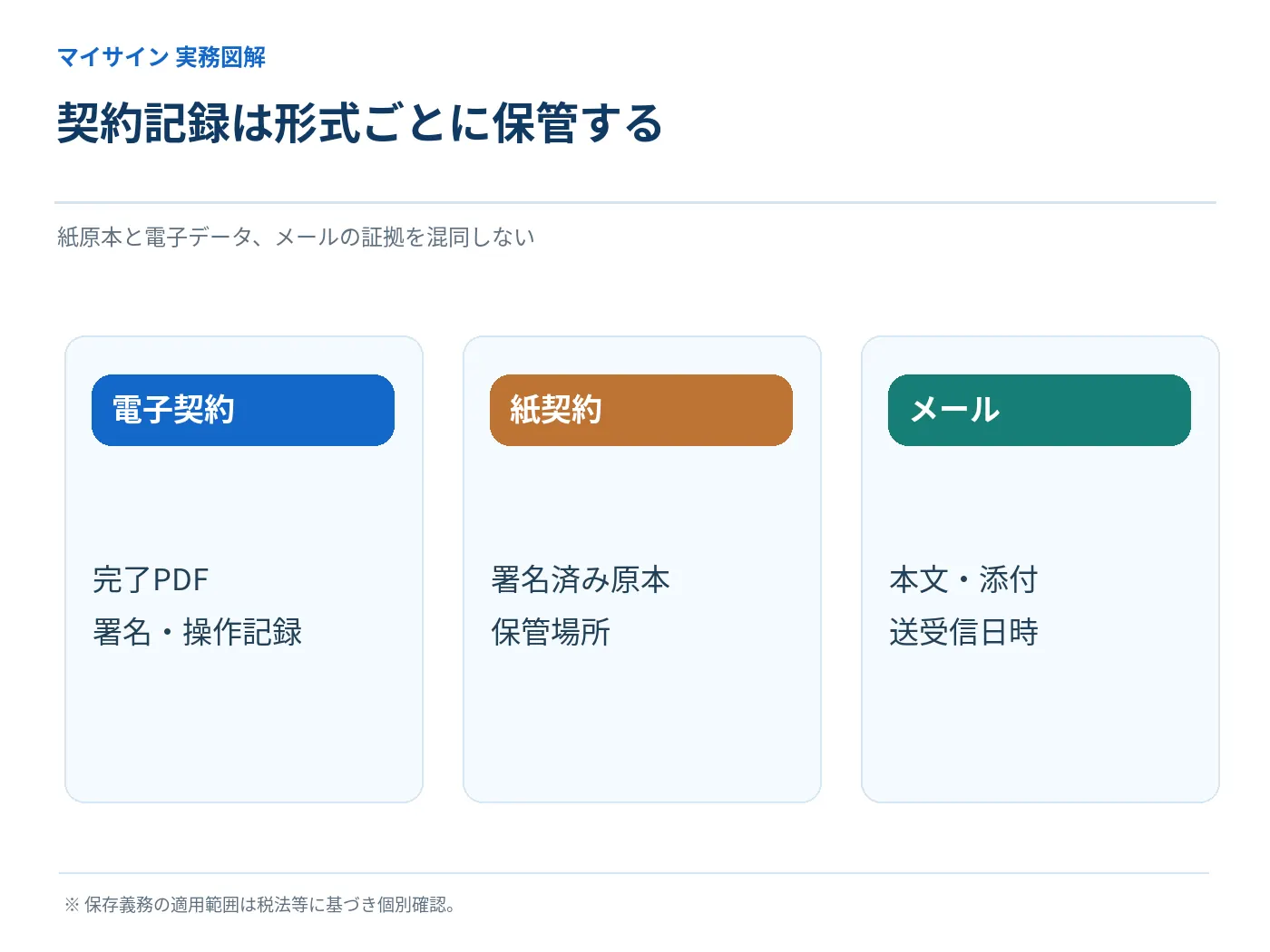
Task: Select the green メール badge
Action: coord(1040,410)
